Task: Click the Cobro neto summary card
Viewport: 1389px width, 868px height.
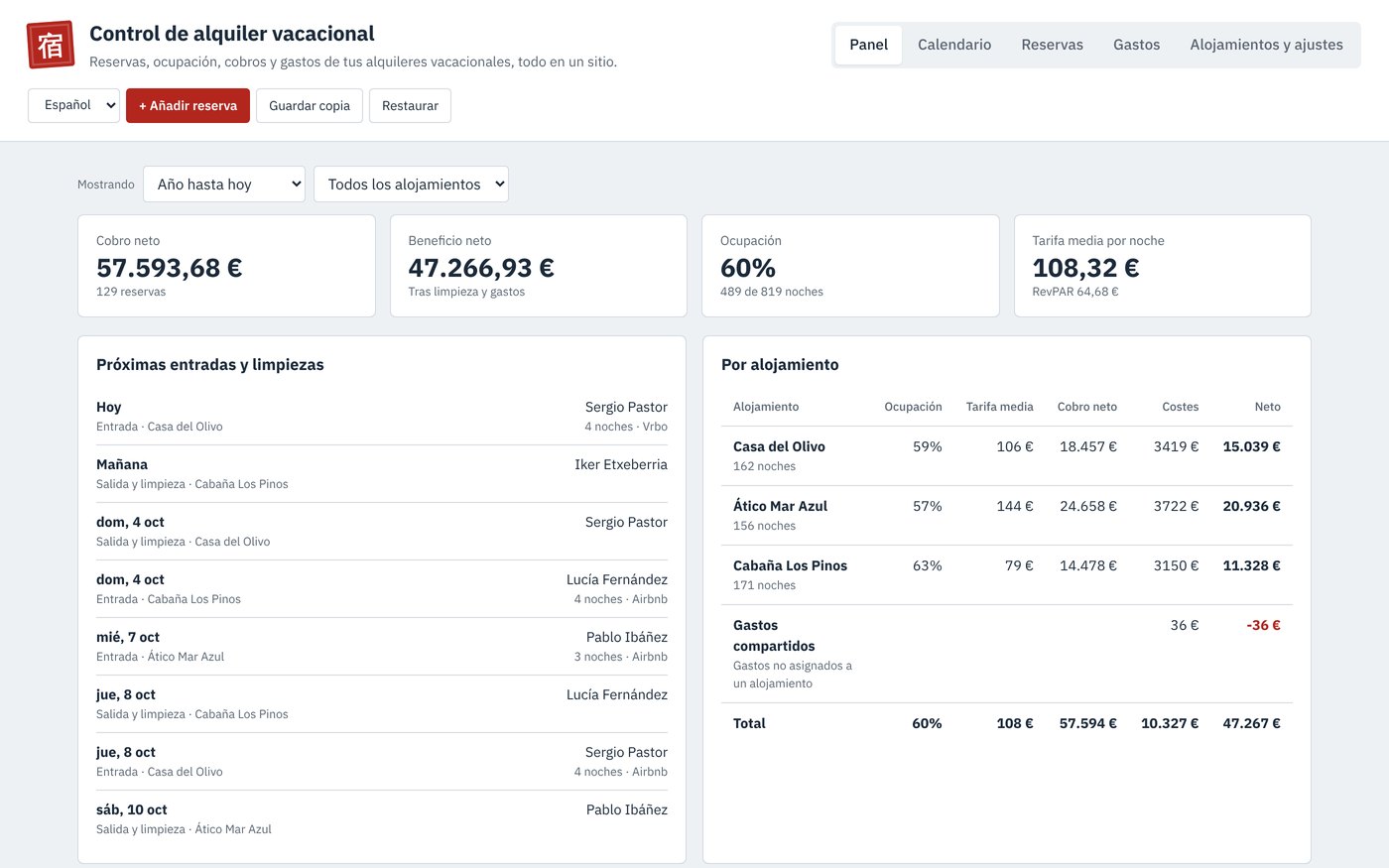Action: 226,266
